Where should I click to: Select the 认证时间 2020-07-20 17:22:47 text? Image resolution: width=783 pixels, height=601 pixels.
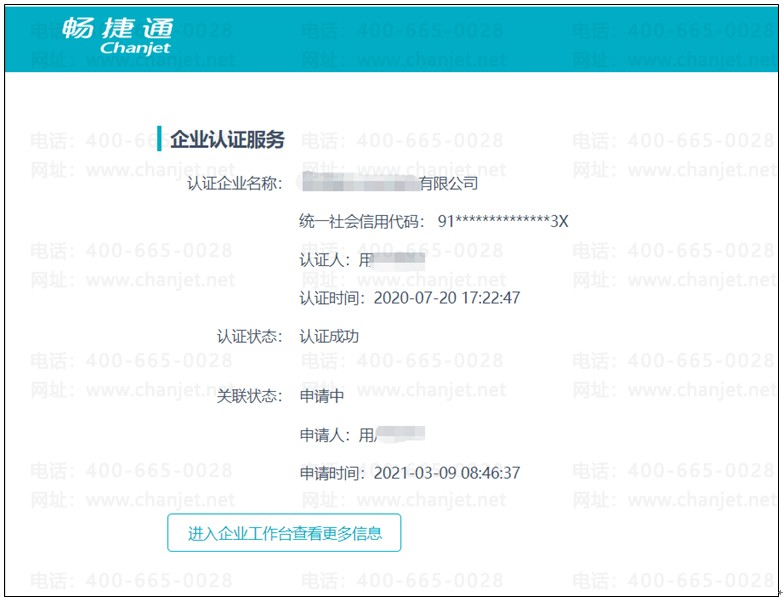409,298
